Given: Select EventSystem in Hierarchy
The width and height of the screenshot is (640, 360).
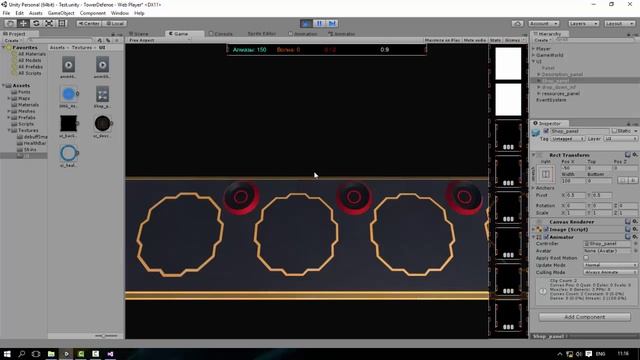Looking at the screenshot, I should coord(551,100).
